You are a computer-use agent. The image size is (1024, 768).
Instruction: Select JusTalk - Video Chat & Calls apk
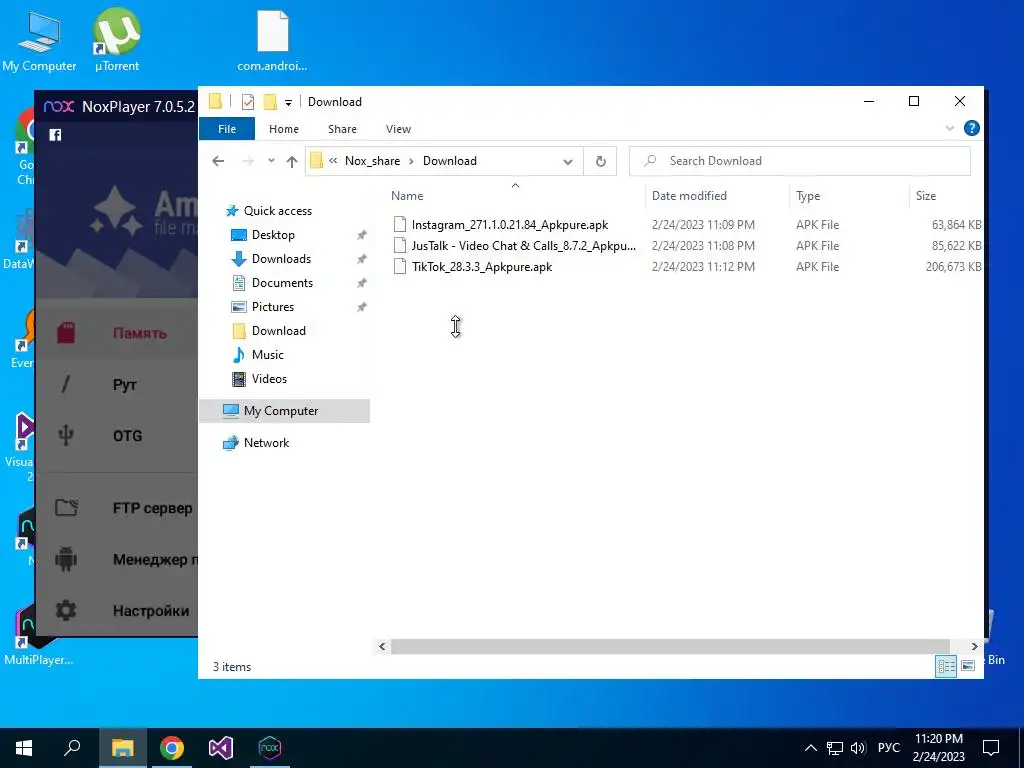[x=523, y=246]
